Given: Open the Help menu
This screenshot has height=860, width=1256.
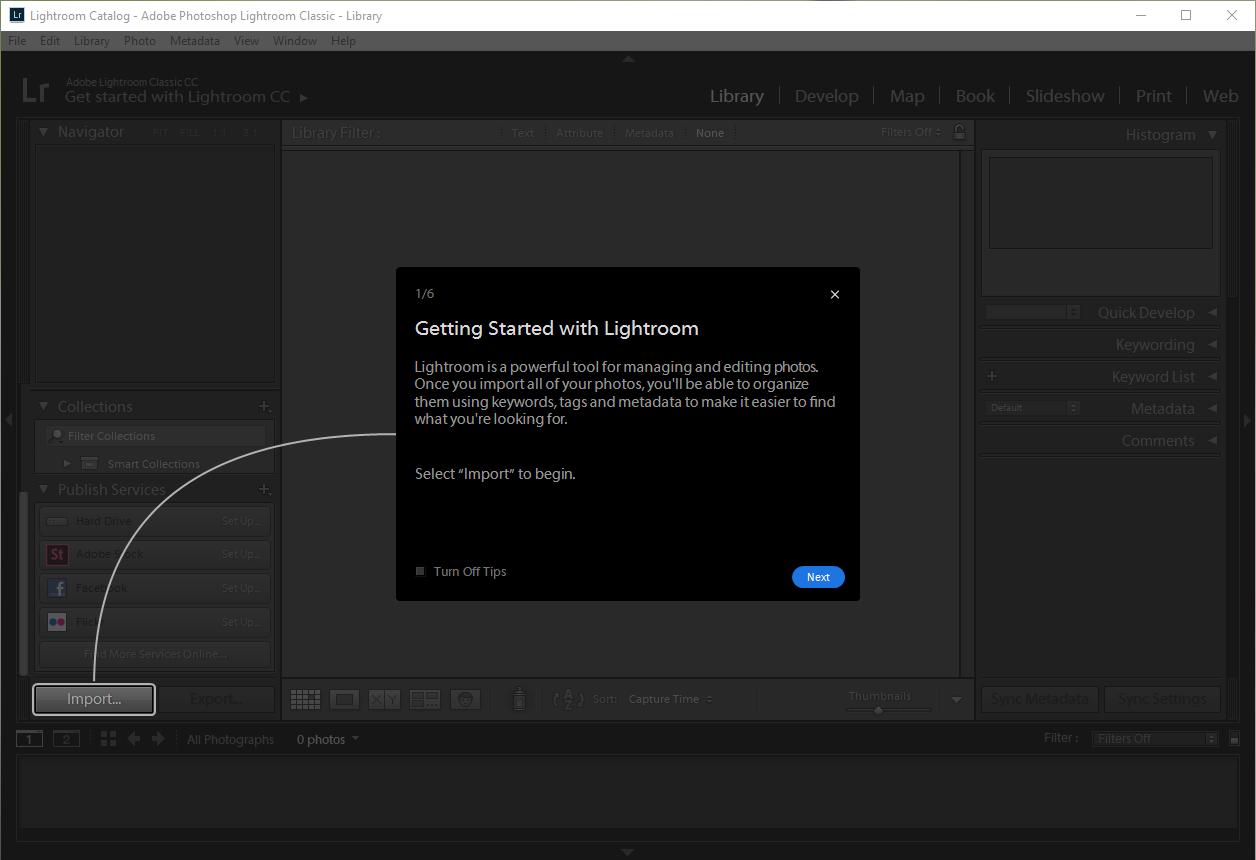Looking at the screenshot, I should [x=343, y=41].
